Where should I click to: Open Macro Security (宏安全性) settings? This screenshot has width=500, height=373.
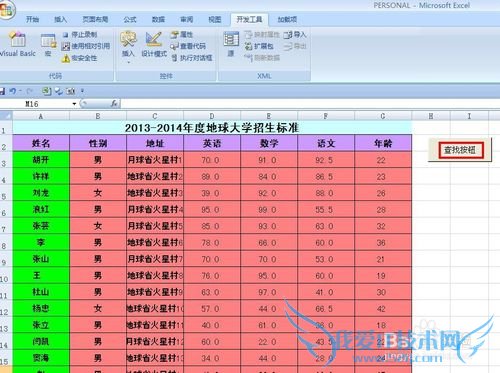[80, 58]
